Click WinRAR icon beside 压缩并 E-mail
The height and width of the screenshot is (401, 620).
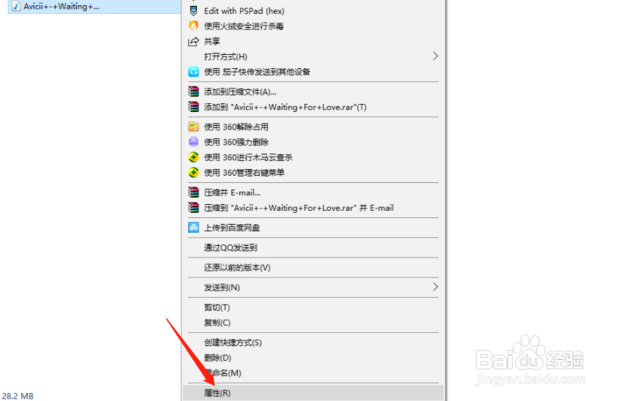click(193, 192)
